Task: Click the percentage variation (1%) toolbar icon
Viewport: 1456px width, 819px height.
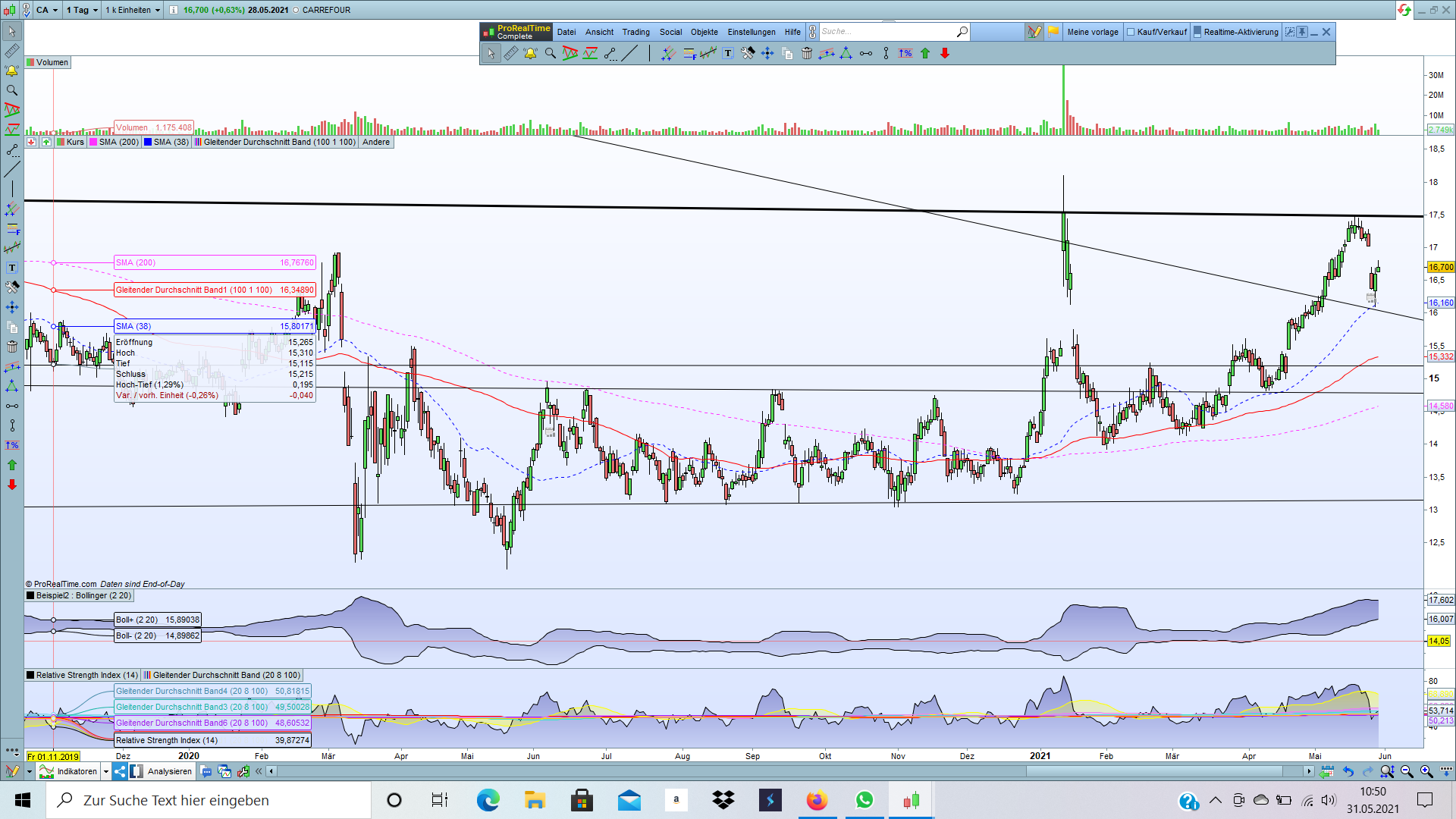Action: click(904, 53)
